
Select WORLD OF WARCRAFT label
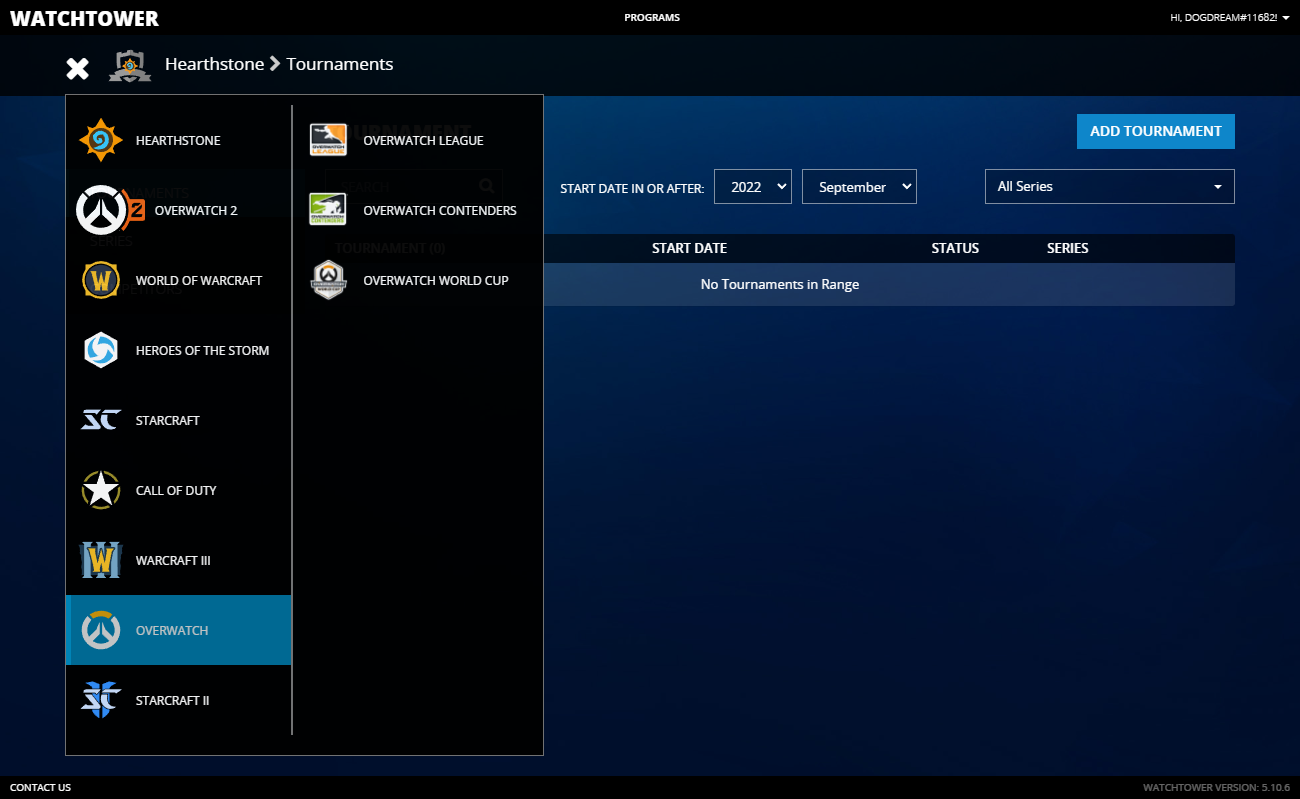point(199,281)
